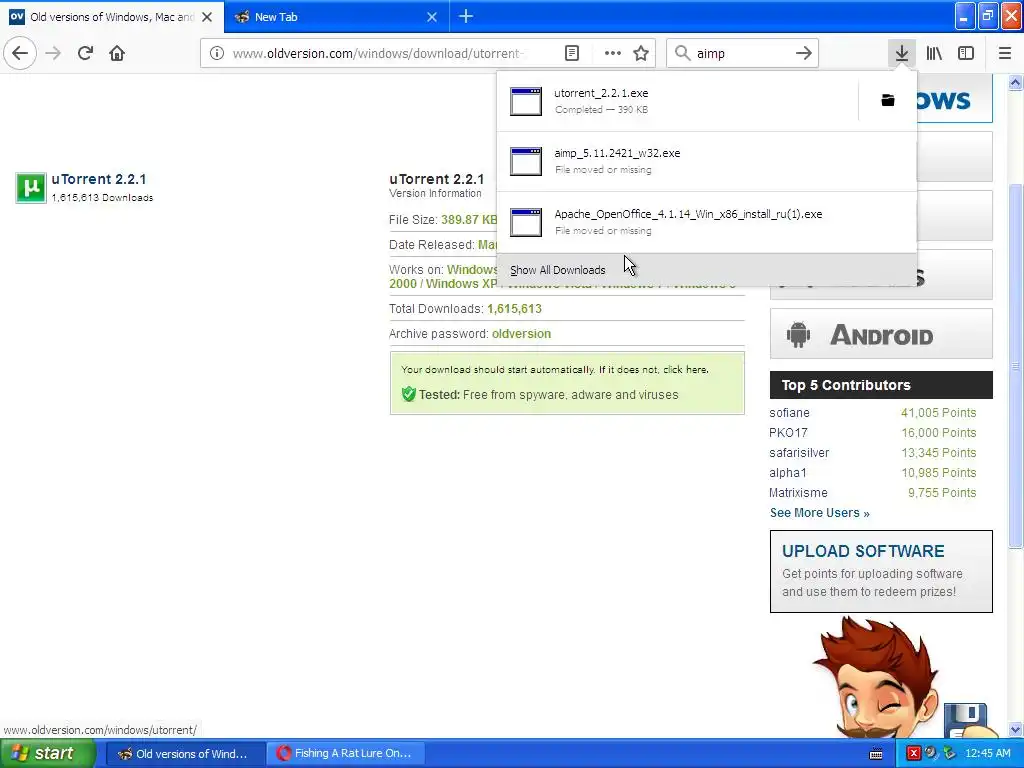Open sofiane contributor profile
The width and height of the screenshot is (1024, 768).
(x=789, y=413)
